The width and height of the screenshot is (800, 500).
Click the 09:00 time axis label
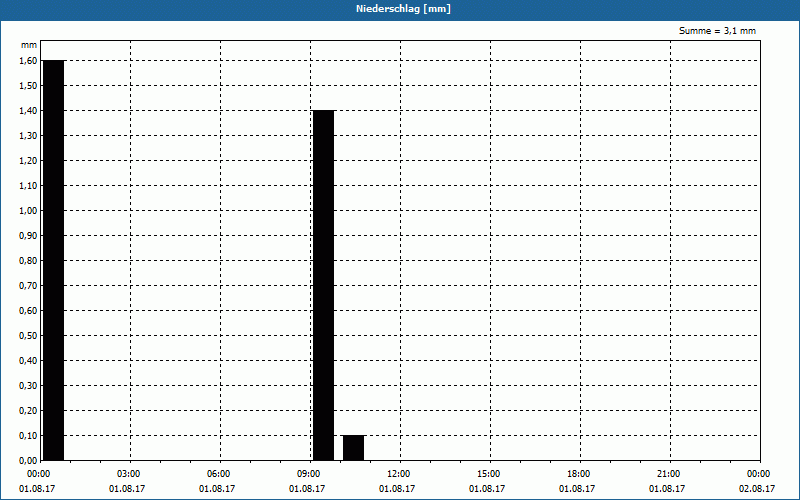[309, 474]
